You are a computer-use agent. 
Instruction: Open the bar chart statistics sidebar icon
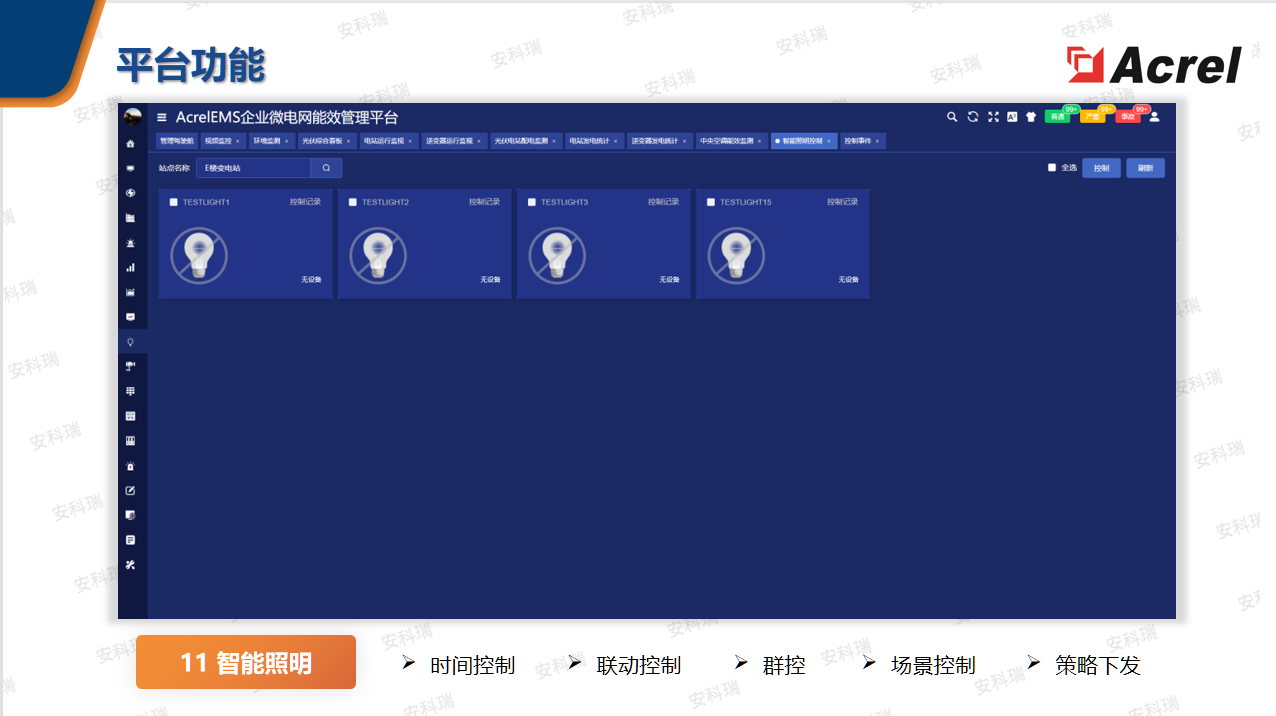[130, 268]
